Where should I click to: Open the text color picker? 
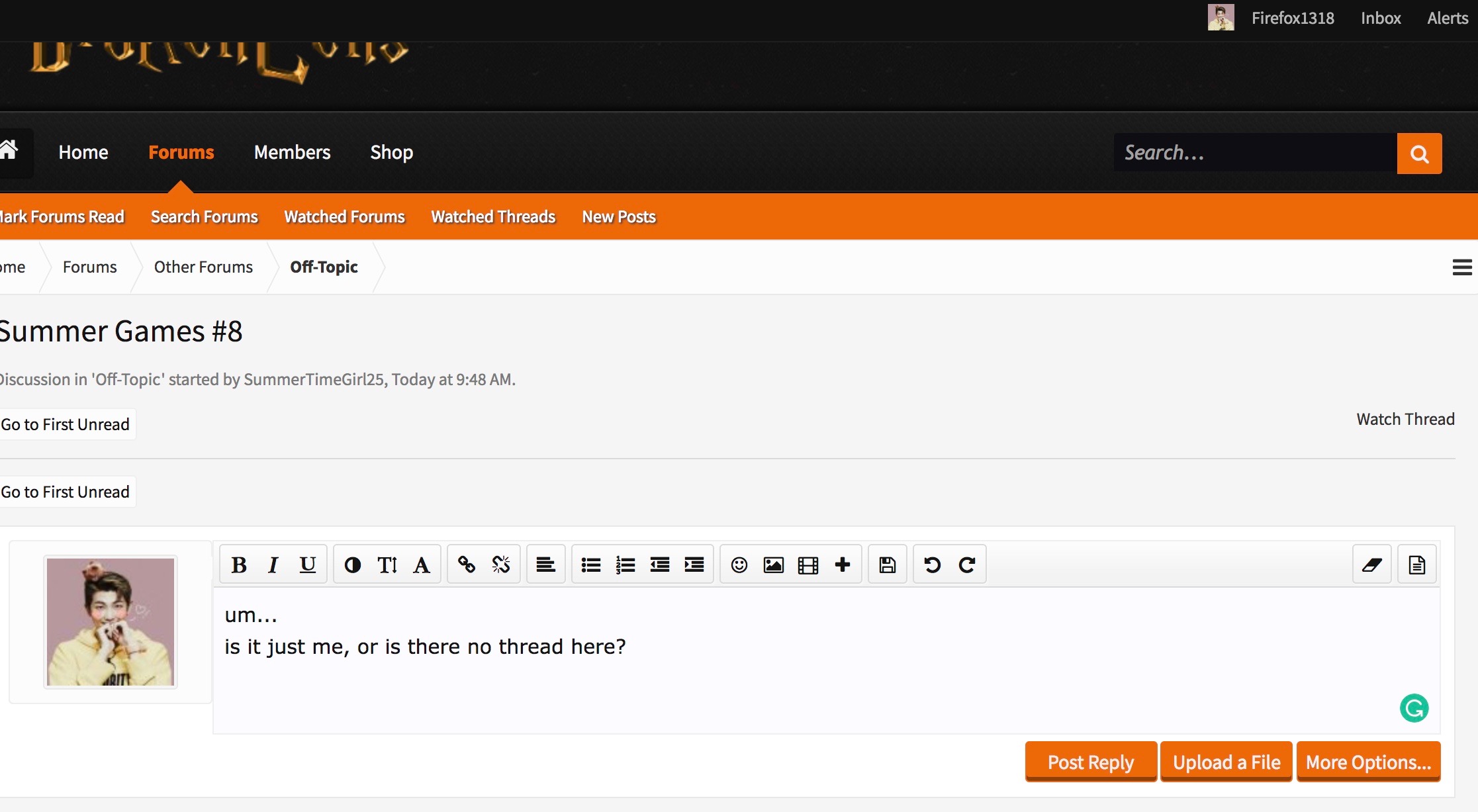(x=353, y=564)
